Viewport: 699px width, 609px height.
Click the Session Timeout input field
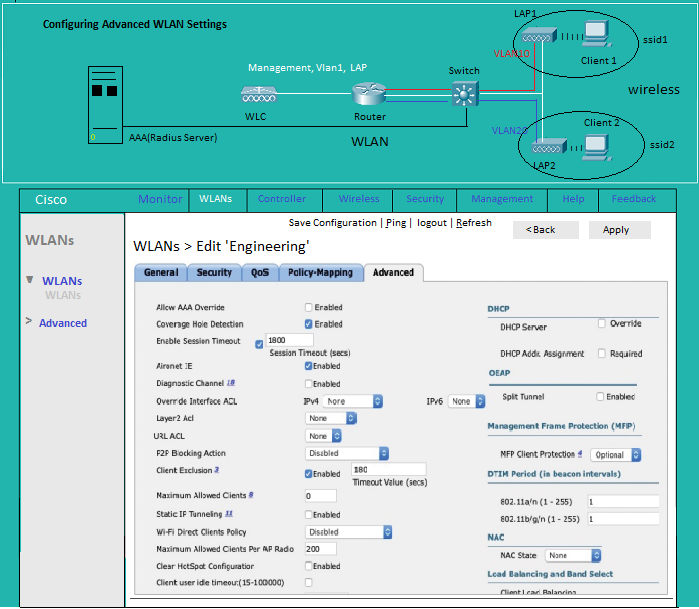tap(289, 340)
